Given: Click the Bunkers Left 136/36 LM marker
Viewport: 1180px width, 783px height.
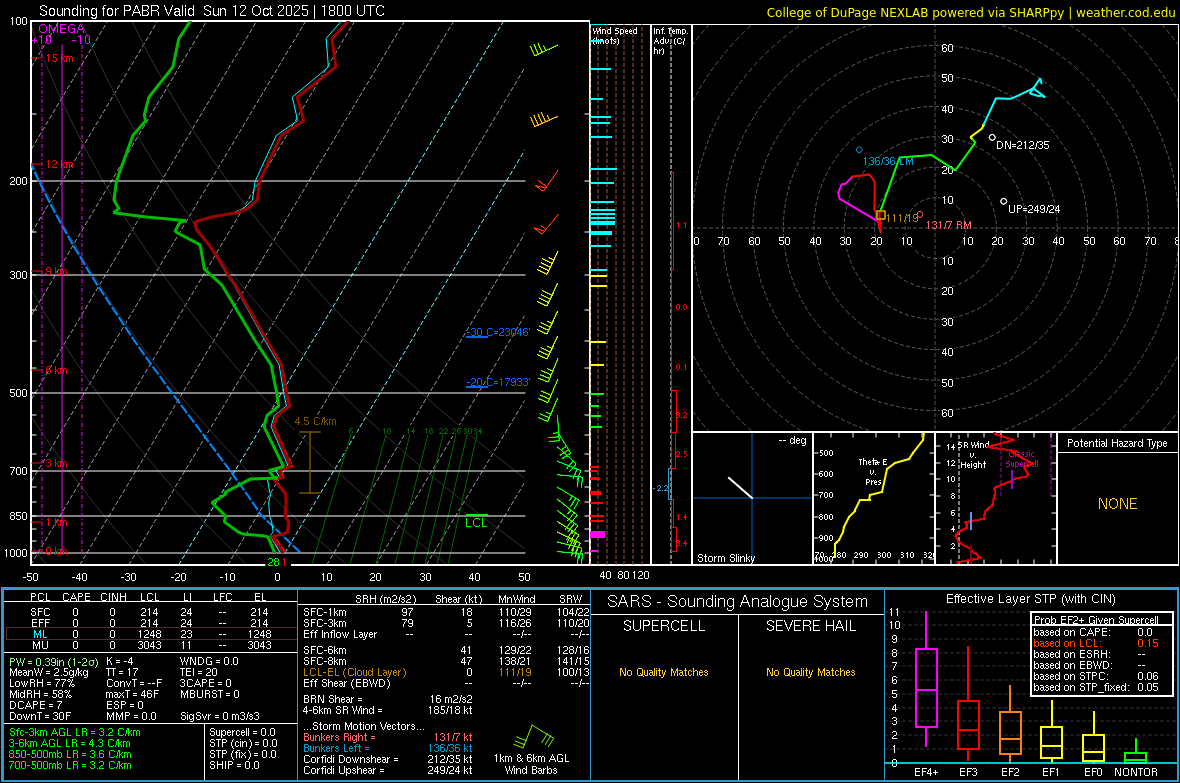Looking at the screenshot, I should tap(859, 150).
